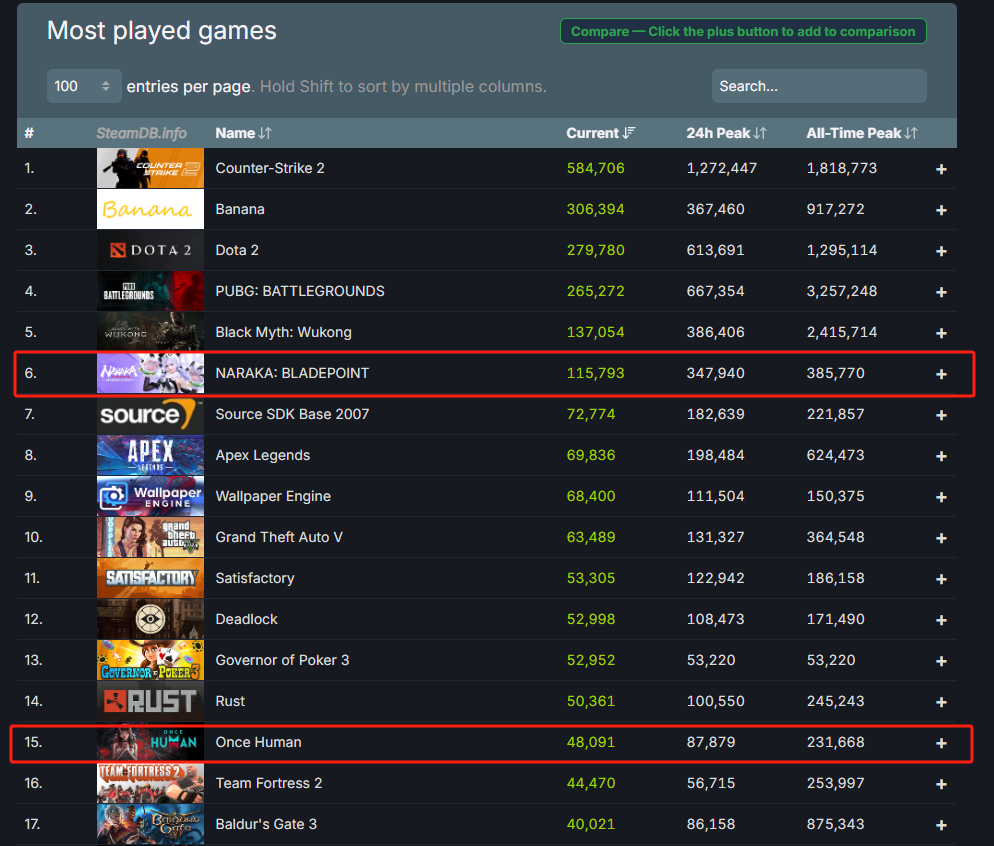
Task: Click plus for Grand Theft Auto V
Action: 941,538
